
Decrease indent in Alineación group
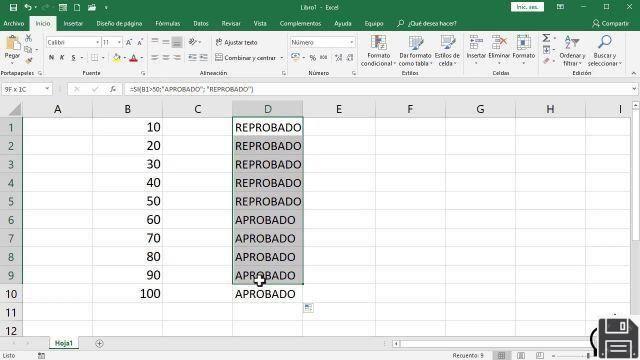coord(192,58)
